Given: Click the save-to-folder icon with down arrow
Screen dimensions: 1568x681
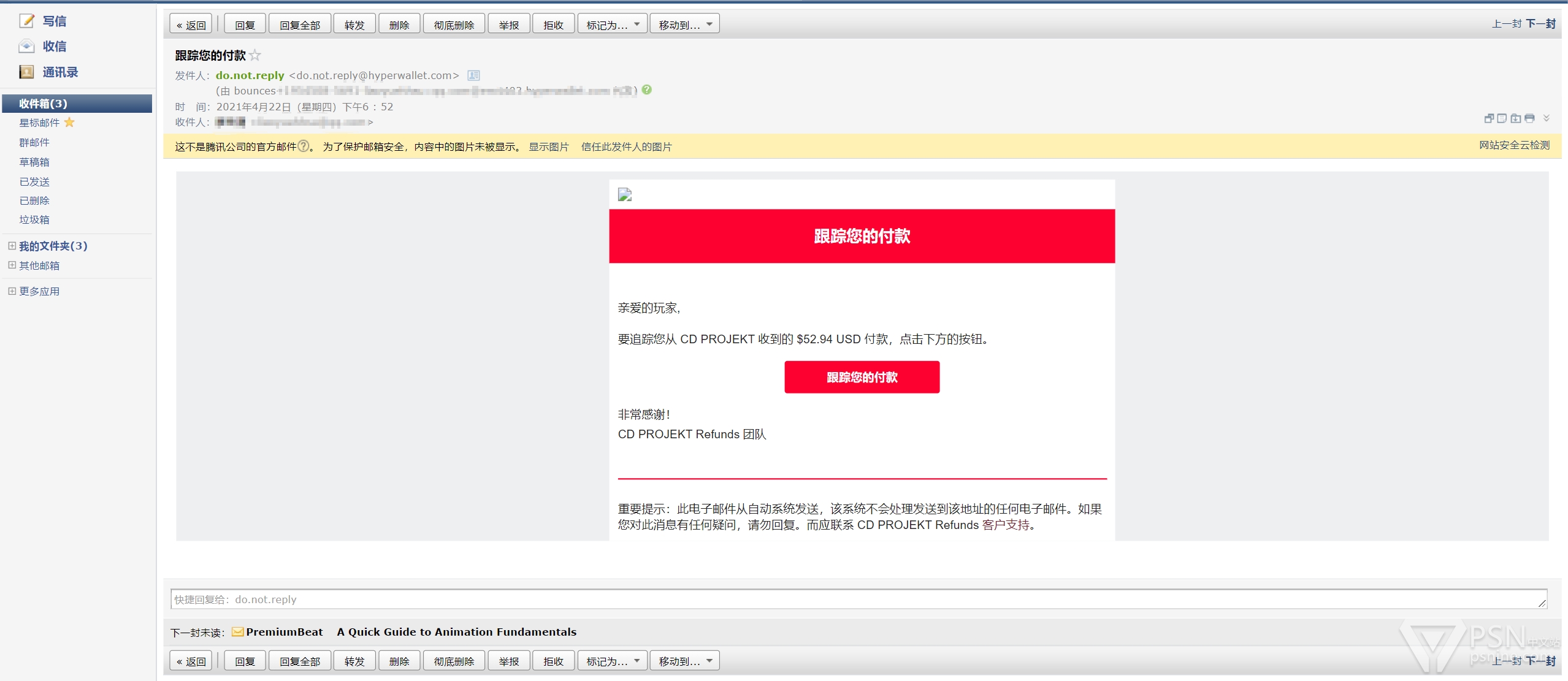Looking at the screenshot, I should coord(1516,118).
